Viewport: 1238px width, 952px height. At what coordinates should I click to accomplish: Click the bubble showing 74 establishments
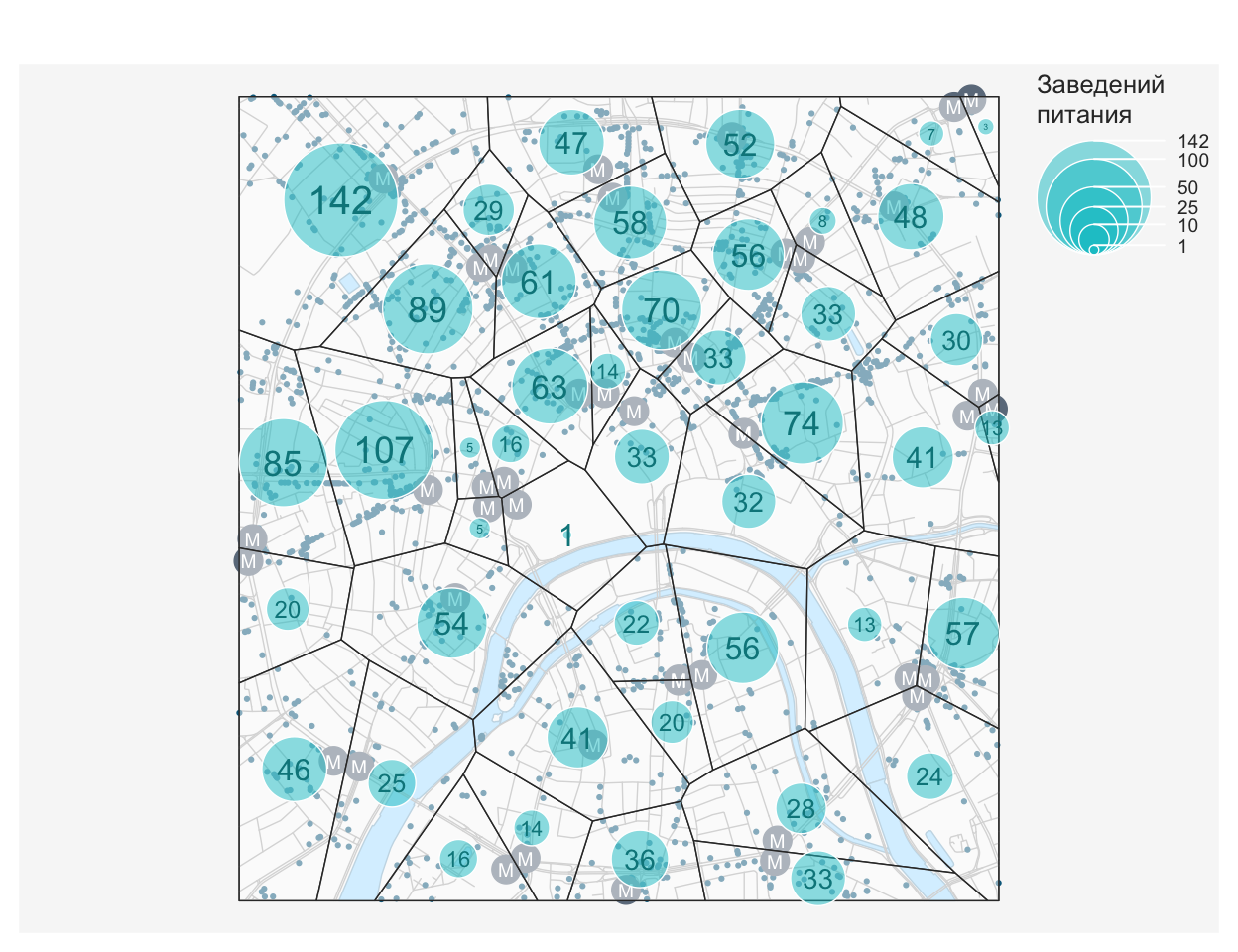point(801,423)
